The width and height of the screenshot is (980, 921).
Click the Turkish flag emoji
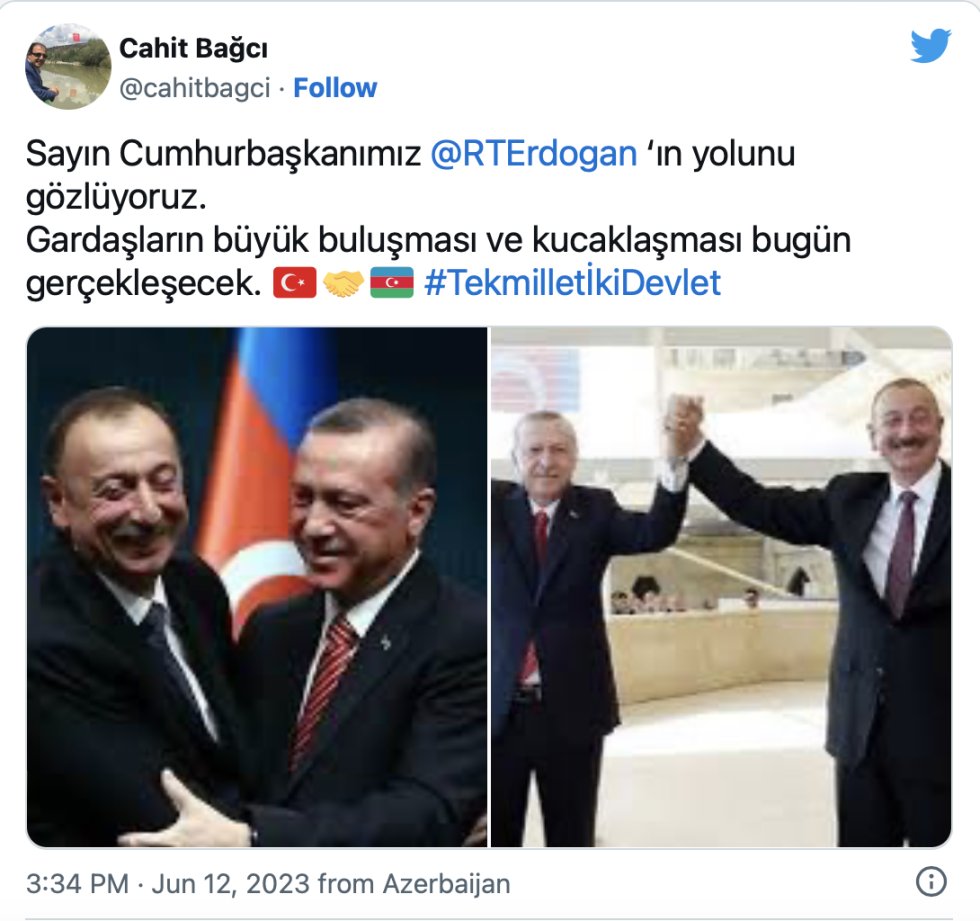pos(295,283)
